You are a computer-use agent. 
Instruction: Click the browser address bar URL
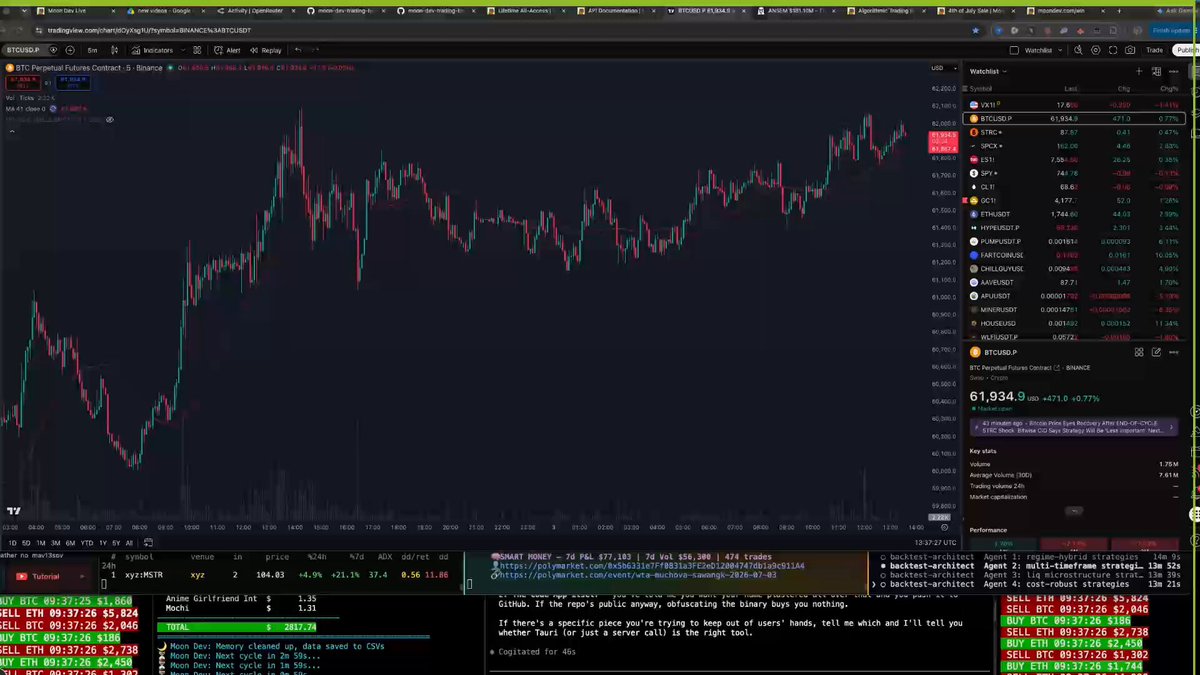click(x=148, y=30)
